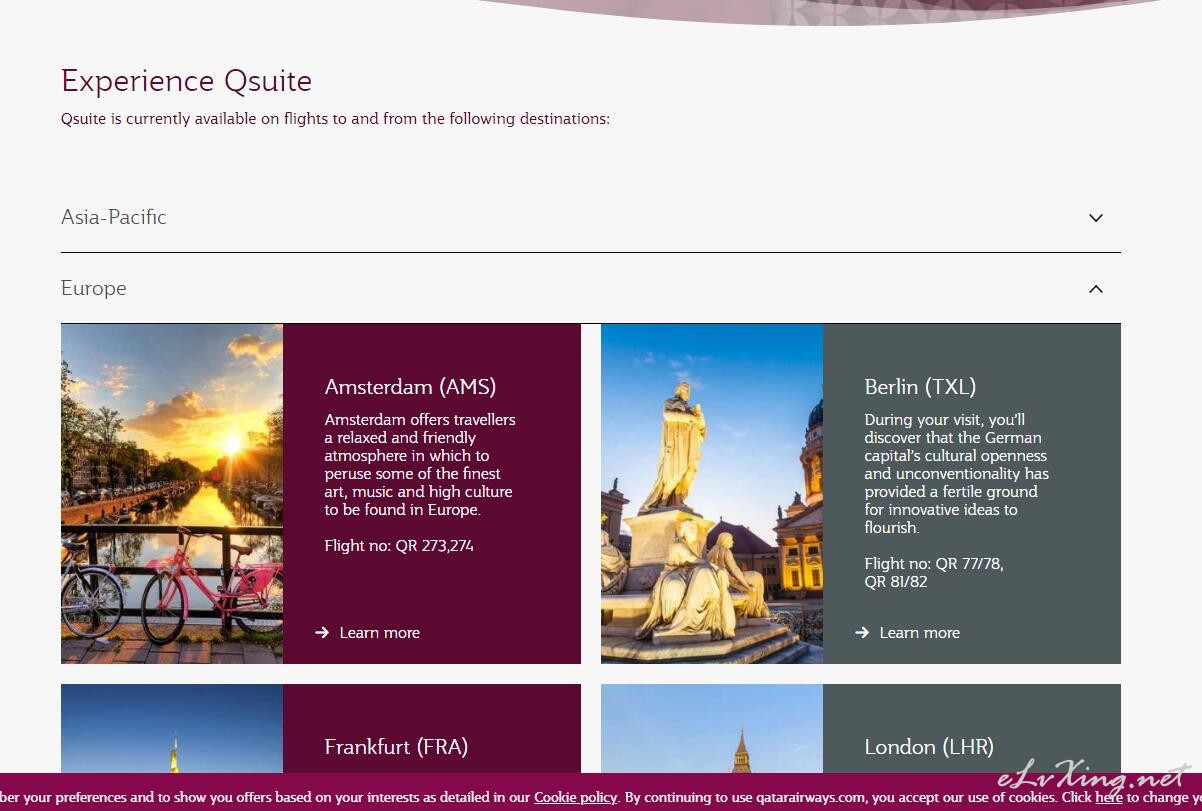Click the 'Flight no: QR 273,274' text

click(399, 546)
